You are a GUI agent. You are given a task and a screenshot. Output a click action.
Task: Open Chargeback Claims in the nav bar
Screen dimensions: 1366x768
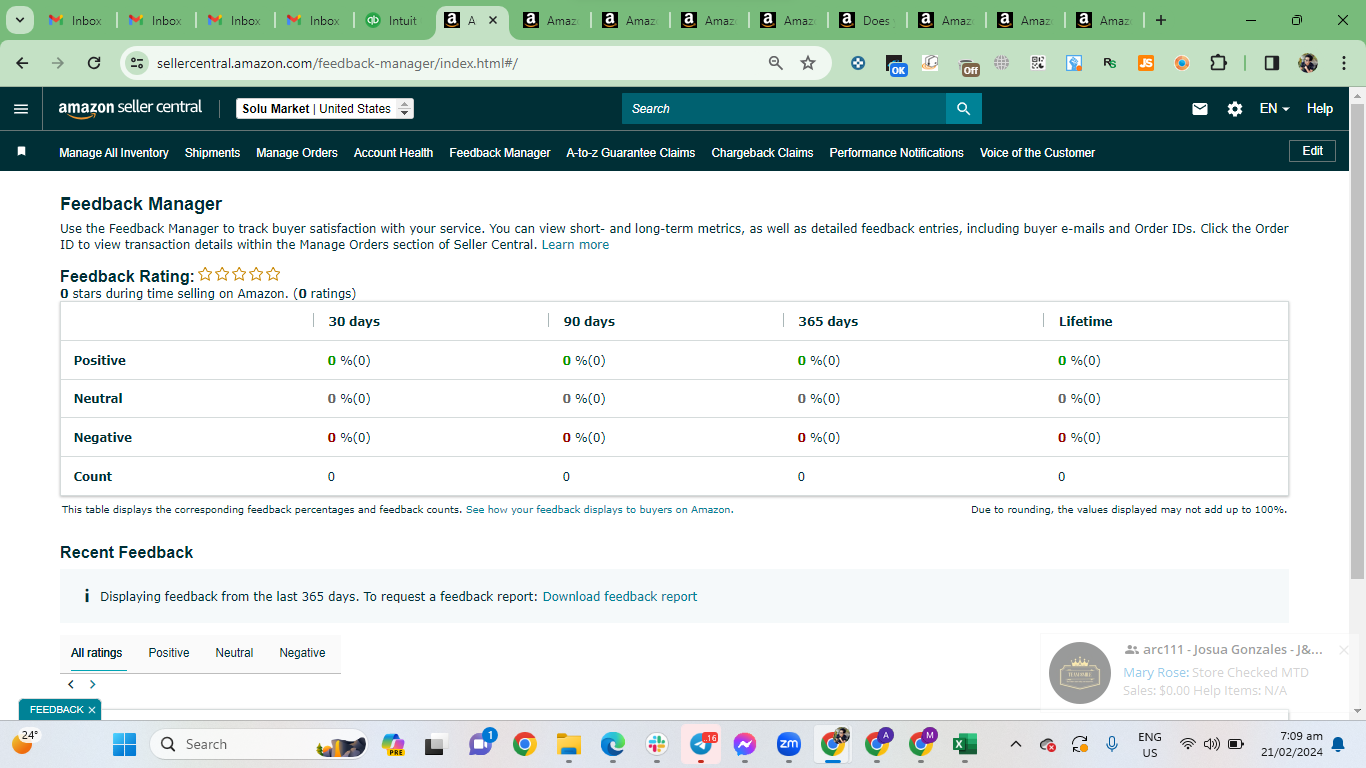click(762, 153)
